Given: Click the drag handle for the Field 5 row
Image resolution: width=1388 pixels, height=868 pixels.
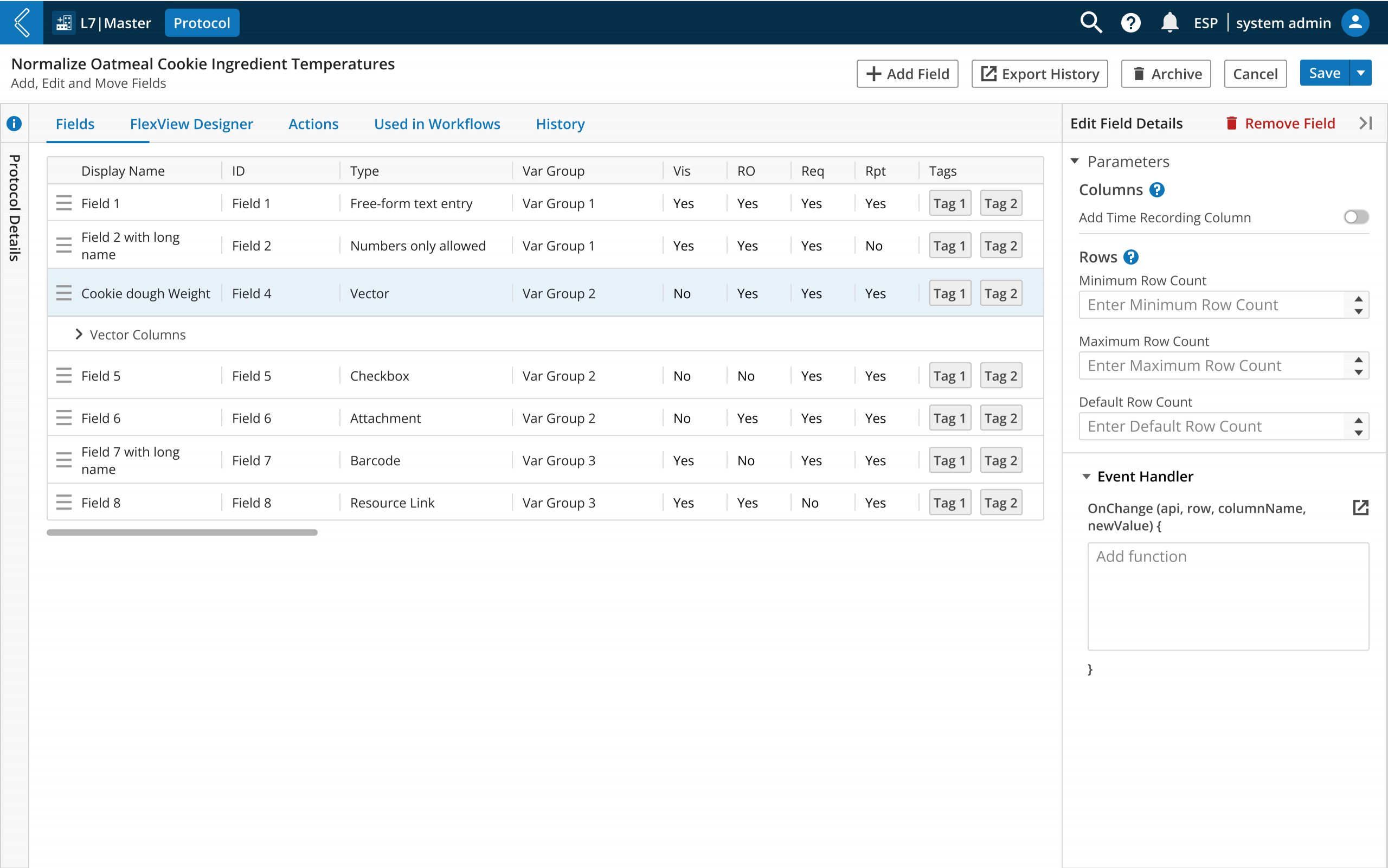Looking at the screenshot, I should point(64,375).
